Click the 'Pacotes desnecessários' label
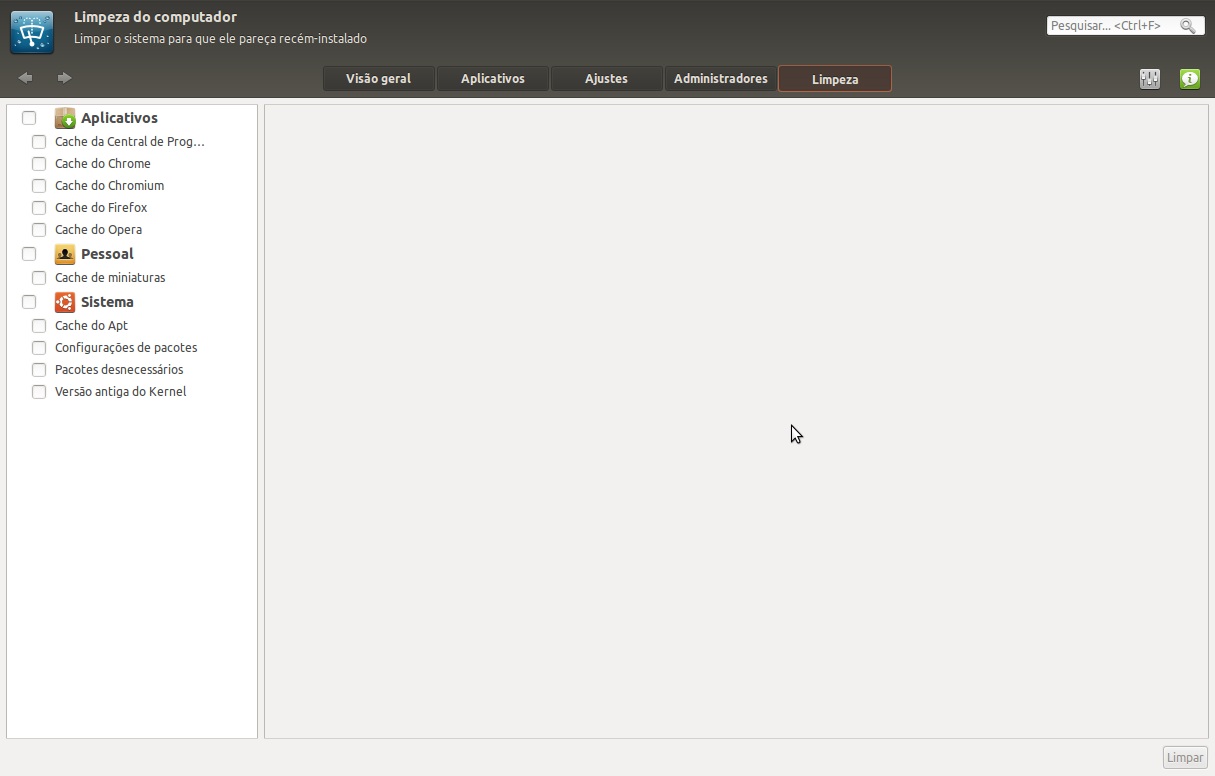 (x=119, y=370)
